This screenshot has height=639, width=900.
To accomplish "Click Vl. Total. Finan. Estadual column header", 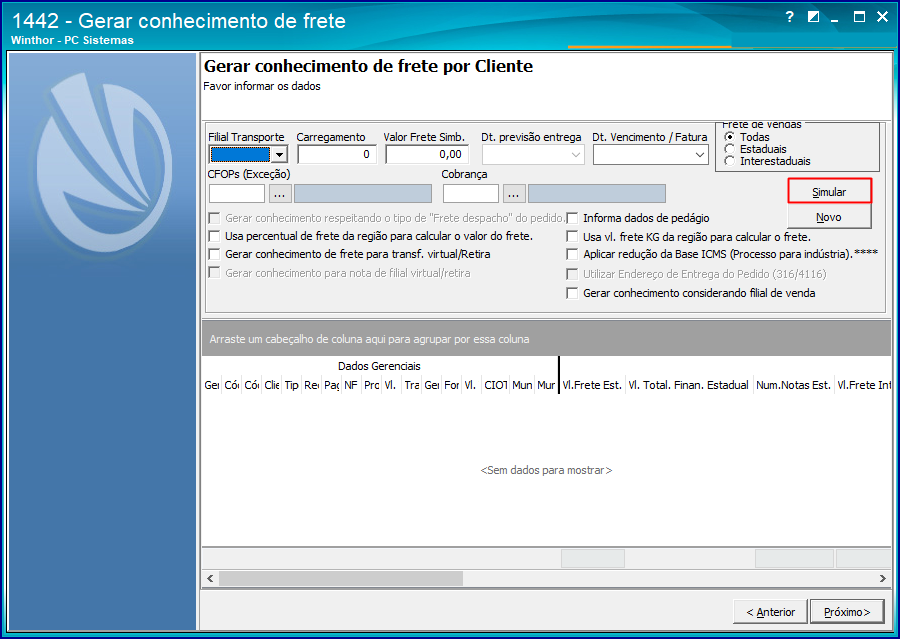I will tap(688, 385).
